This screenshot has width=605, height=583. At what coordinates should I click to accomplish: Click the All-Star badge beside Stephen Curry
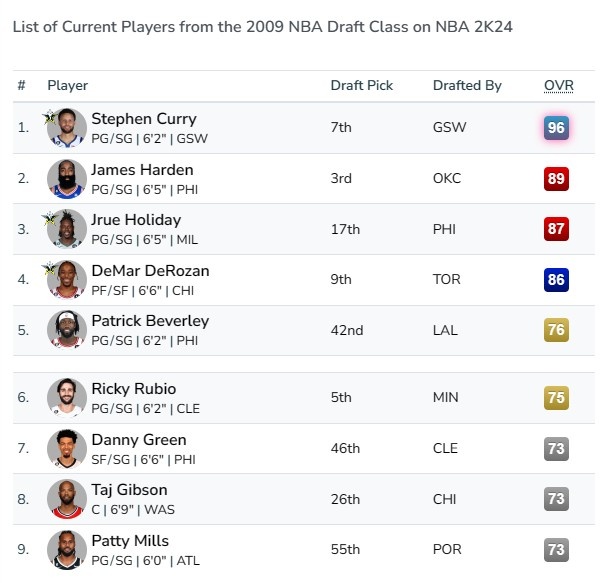click(49, 117)
